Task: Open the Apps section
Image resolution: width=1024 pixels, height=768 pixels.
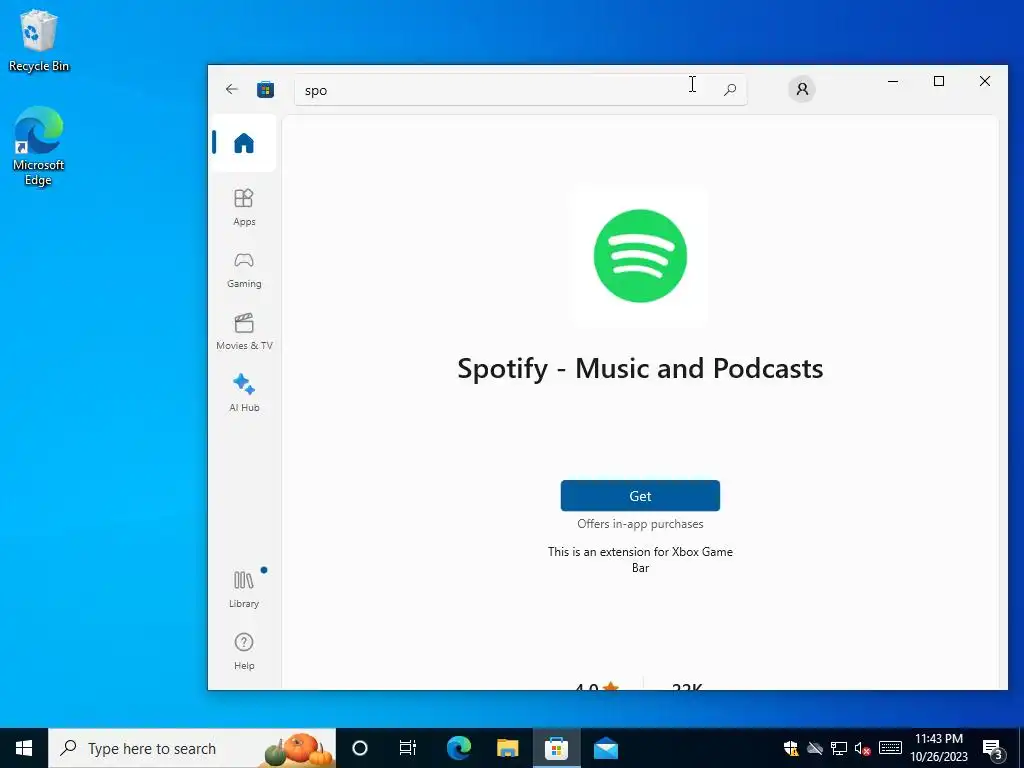Action: 244,207
